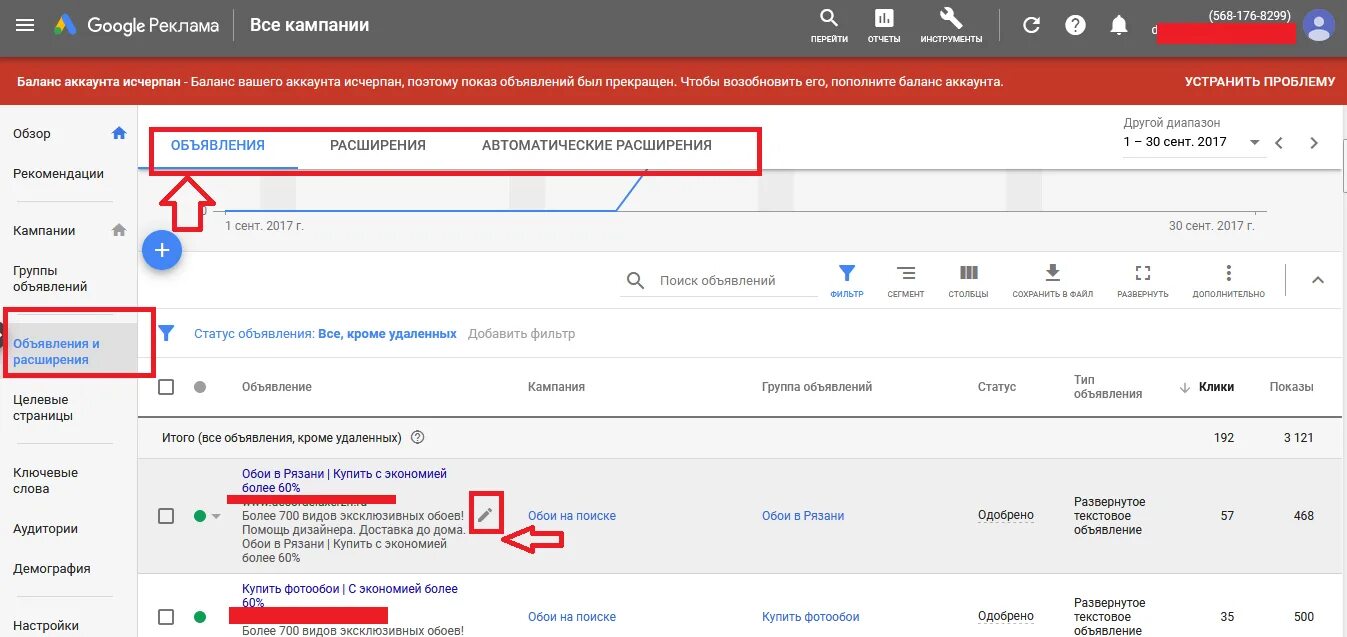Click the Развернуть fullscreen icon

tap(1143, 280)
